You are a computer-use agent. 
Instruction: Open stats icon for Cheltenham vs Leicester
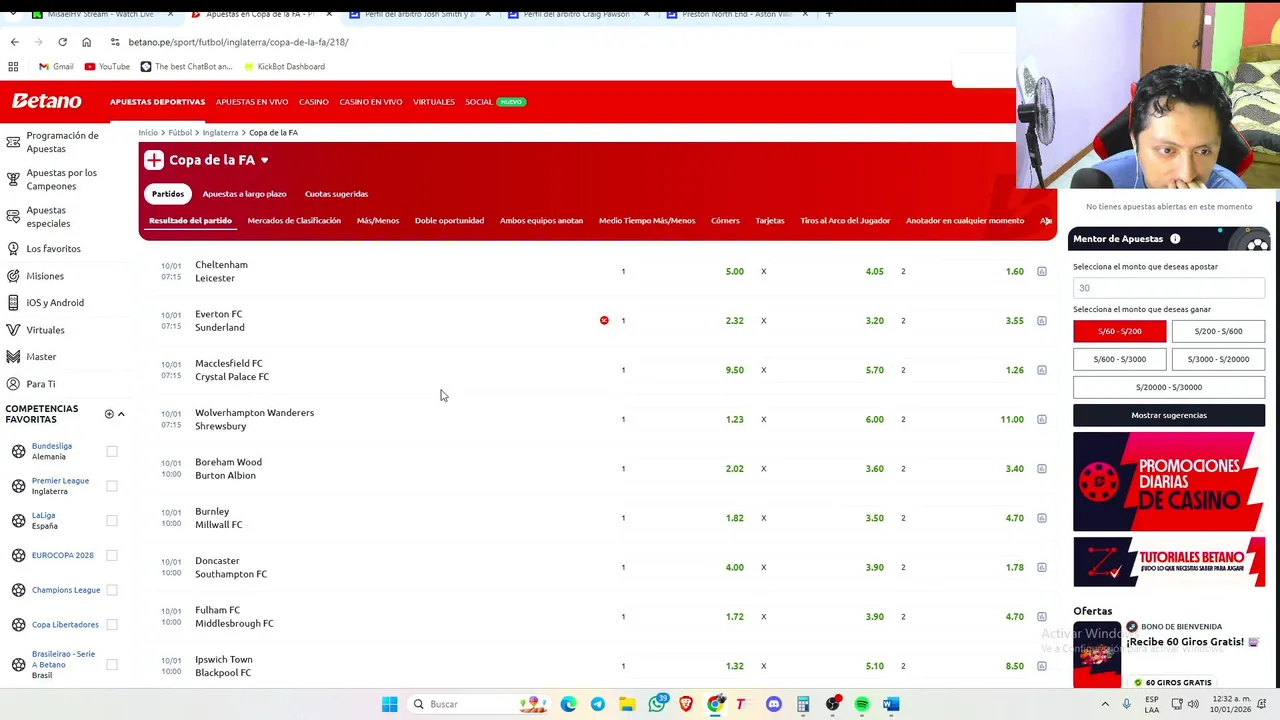click(x=1041, y=271)
